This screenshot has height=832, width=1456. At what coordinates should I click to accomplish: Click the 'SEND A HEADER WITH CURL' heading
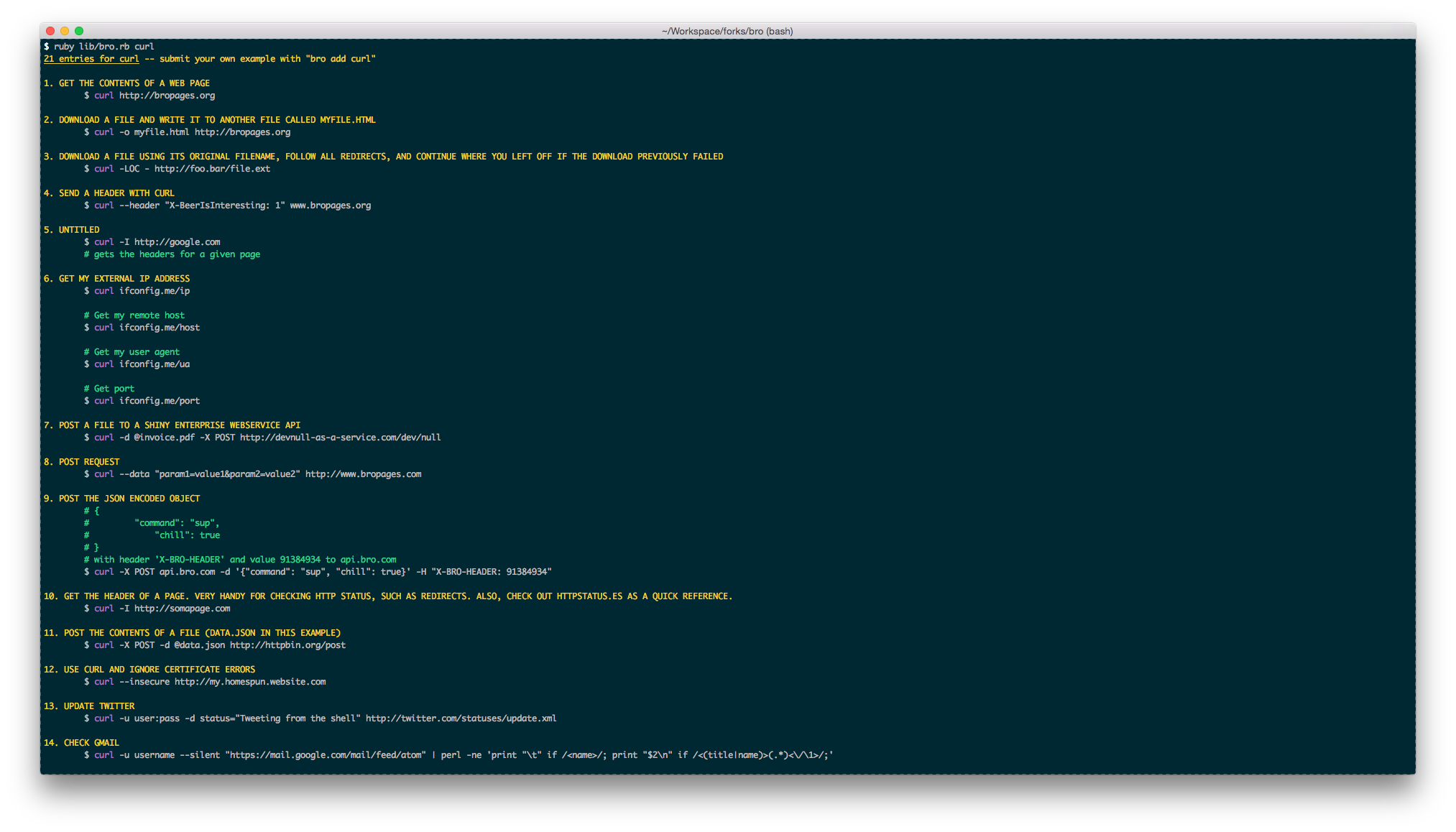116,193
